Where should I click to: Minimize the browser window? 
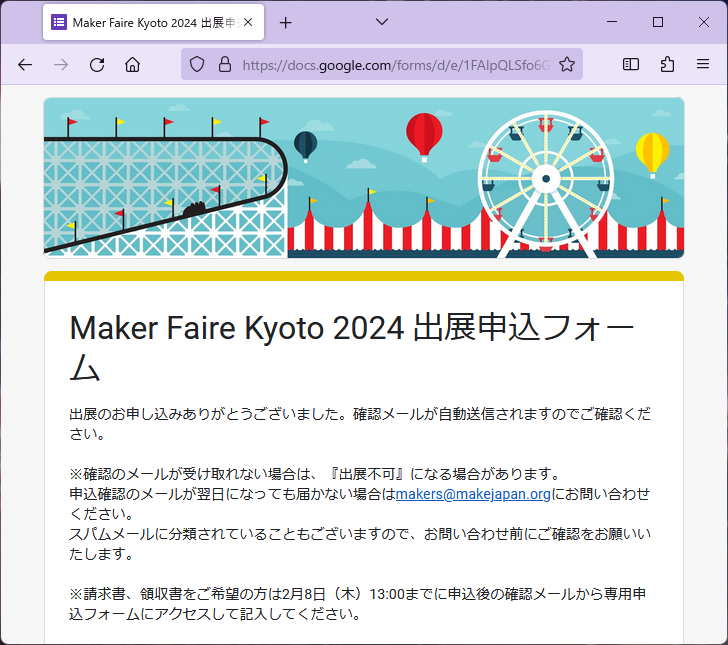coord(612,22)
